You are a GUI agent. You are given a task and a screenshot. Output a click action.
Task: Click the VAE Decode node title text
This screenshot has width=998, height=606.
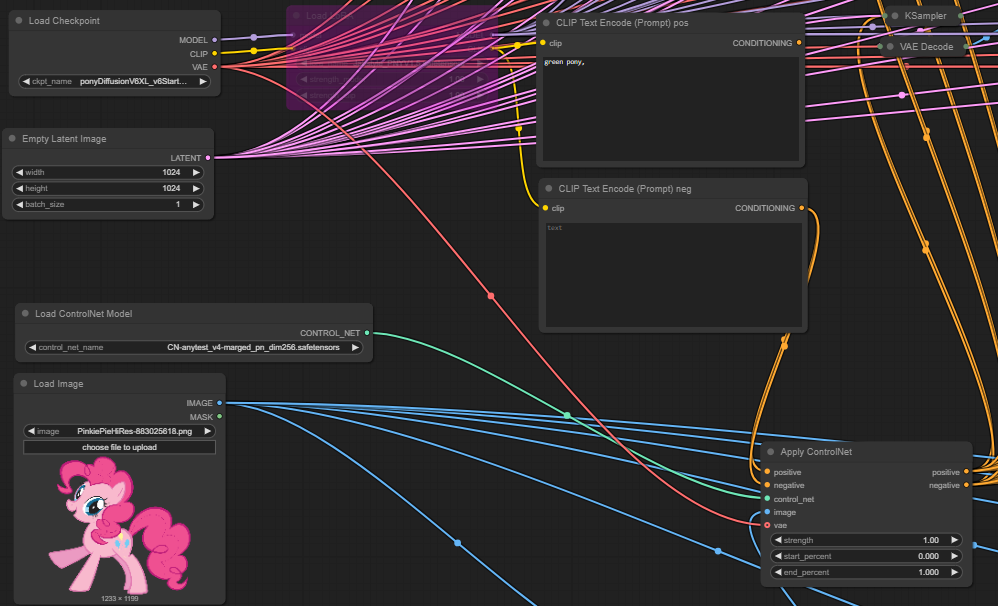926,46
